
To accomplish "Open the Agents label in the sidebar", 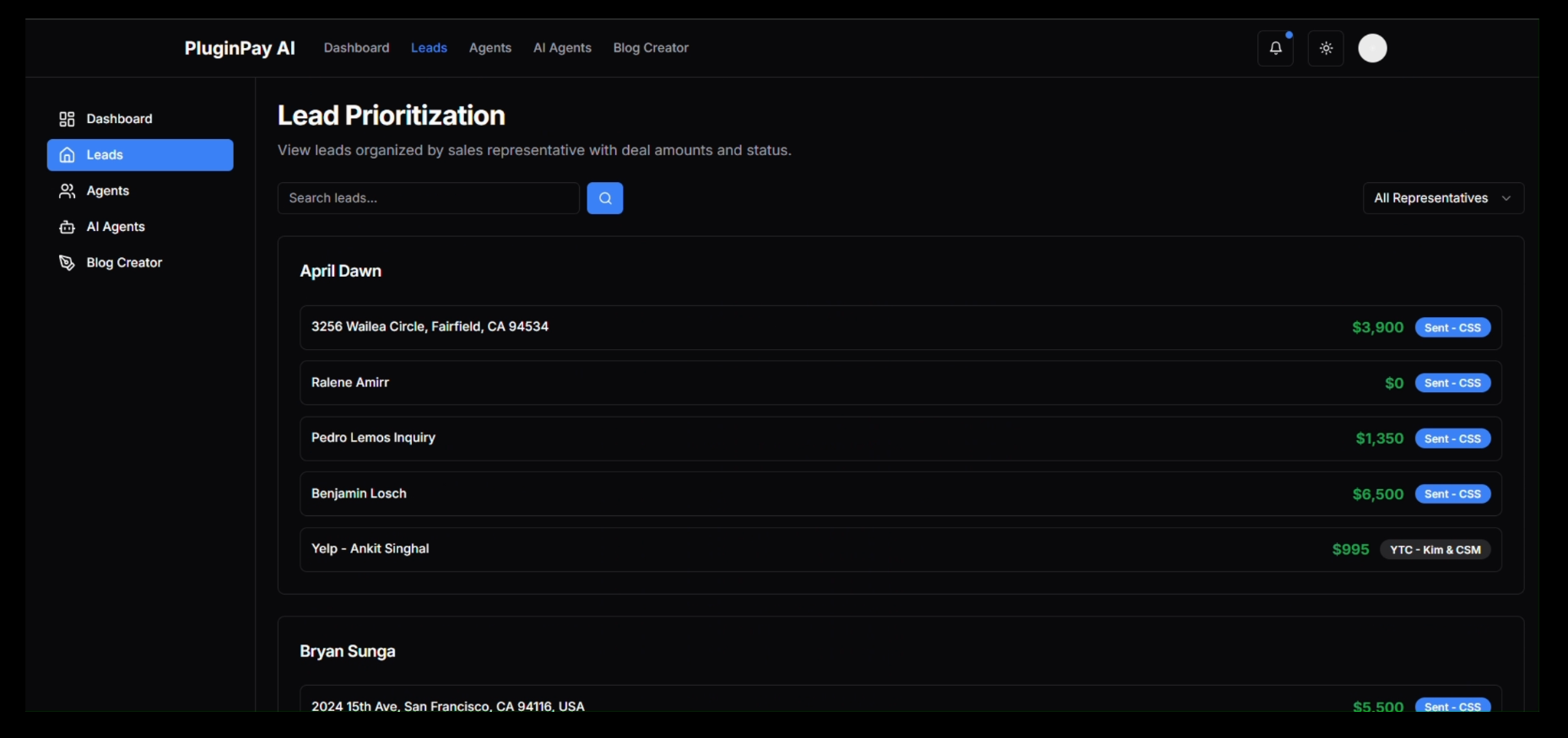I will coord(108,191).
